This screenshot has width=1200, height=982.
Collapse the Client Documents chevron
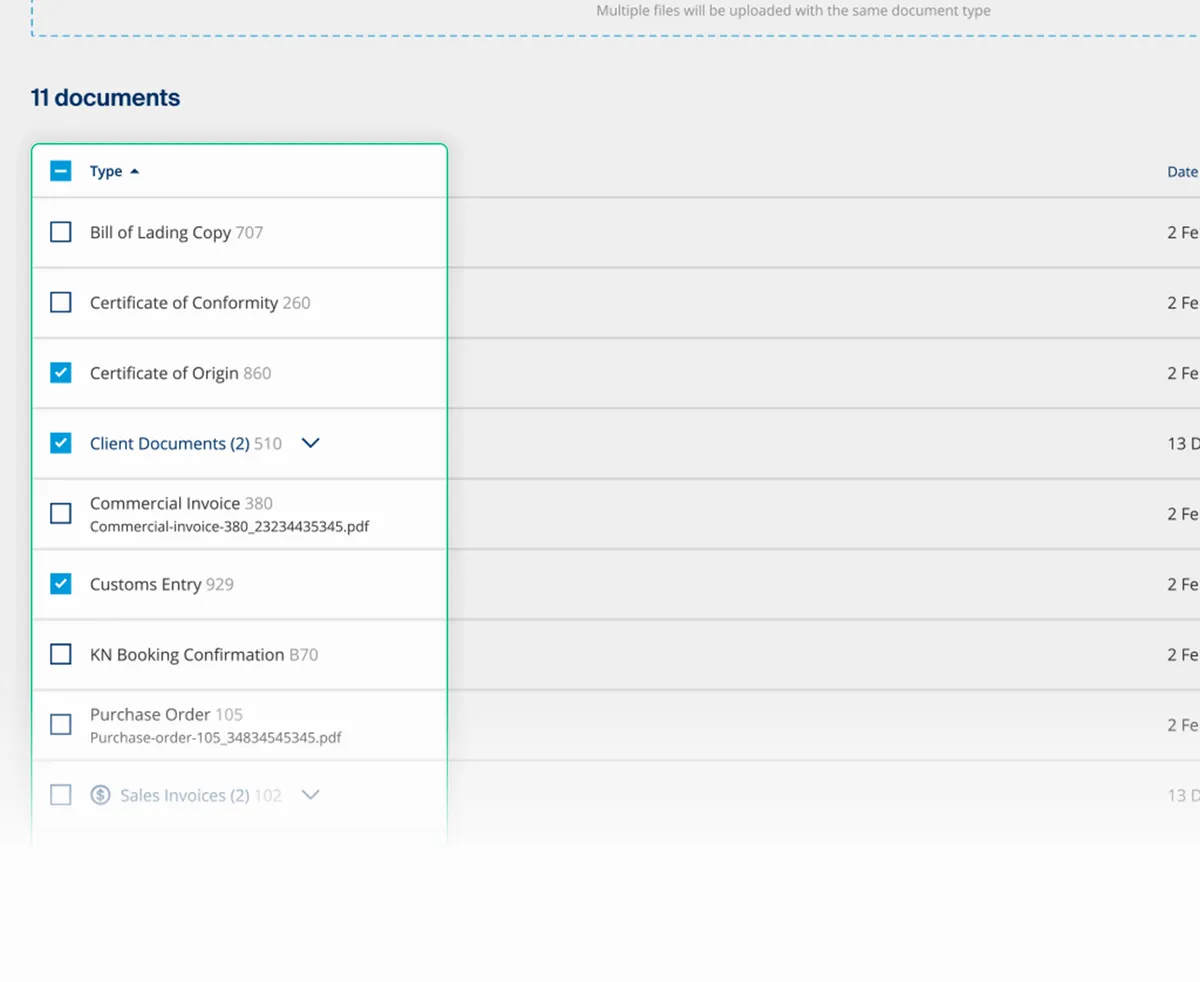[x=310, y=443]
